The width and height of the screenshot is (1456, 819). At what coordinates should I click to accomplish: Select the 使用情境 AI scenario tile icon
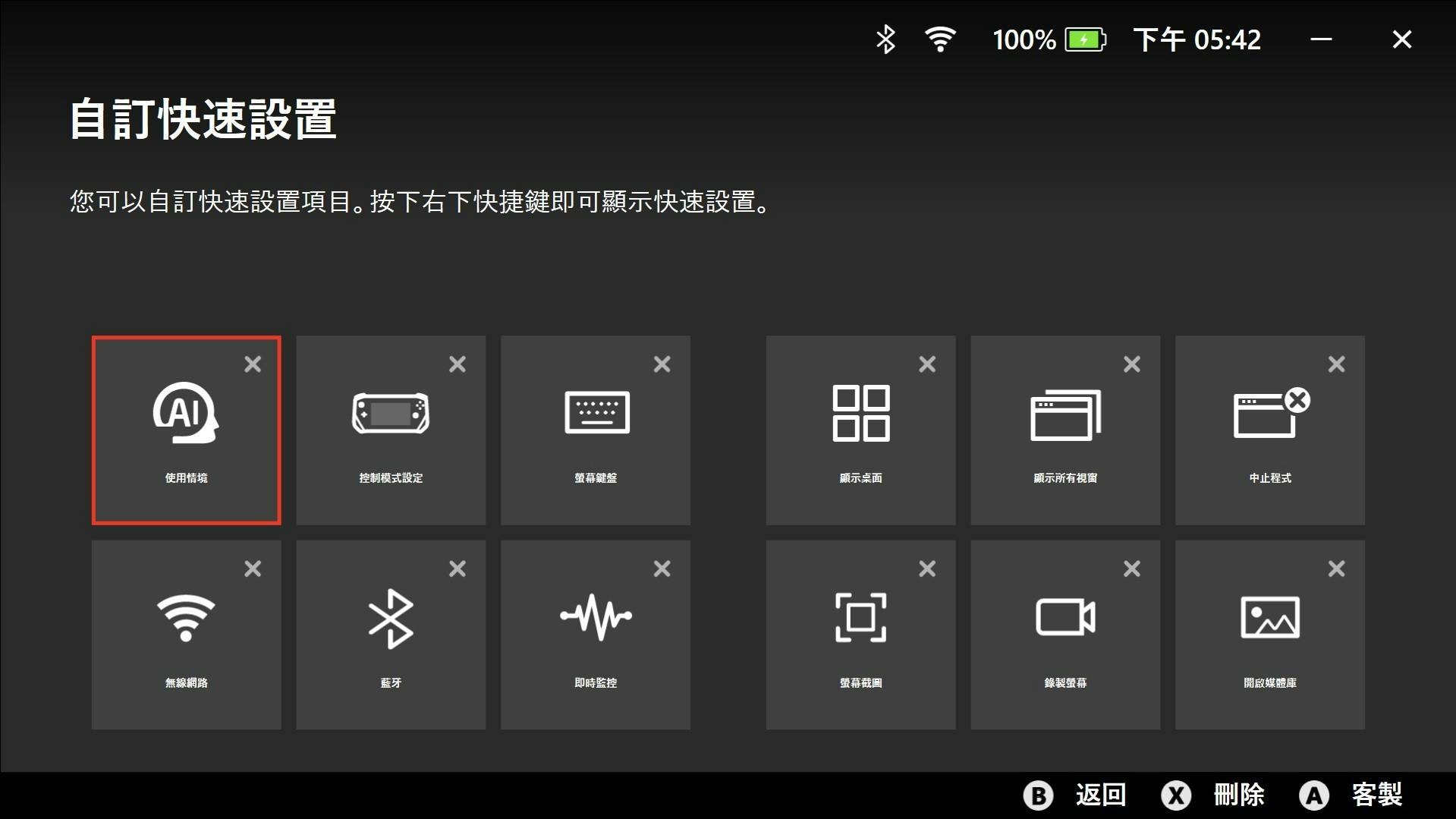click(186, 412)
